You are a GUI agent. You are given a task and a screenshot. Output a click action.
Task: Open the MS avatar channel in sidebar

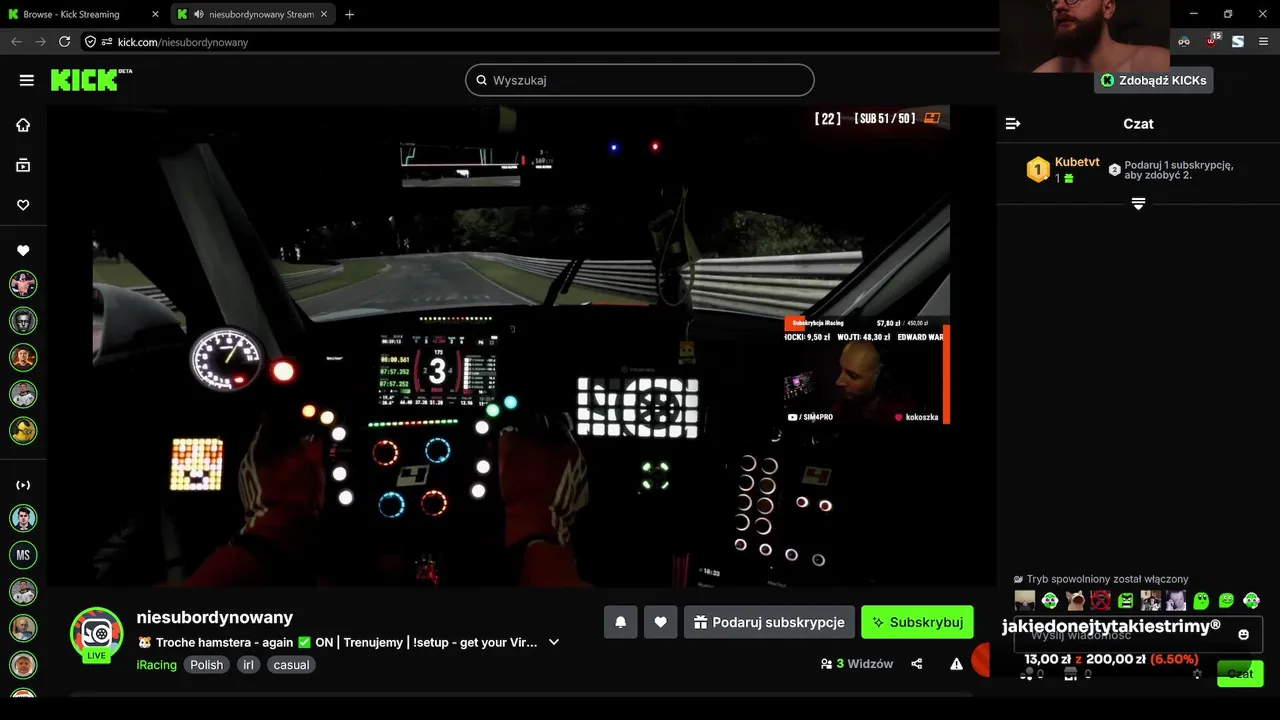(x=23, y=555)
